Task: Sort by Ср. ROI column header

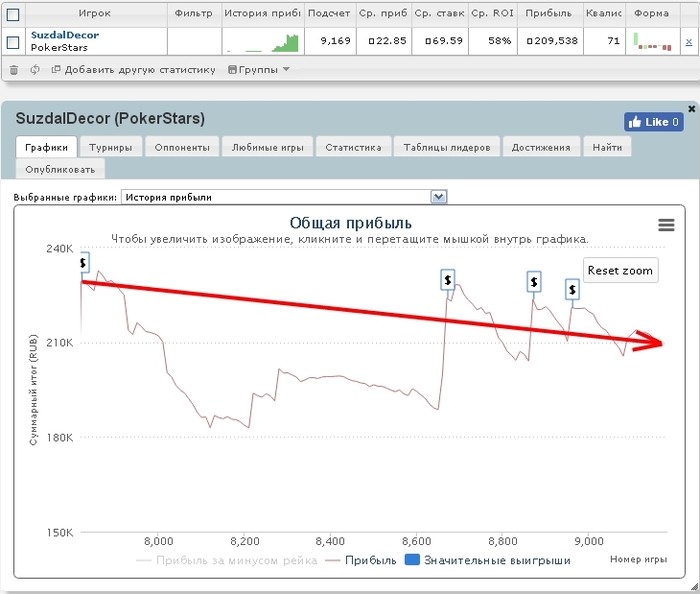Action: [493, 13]
